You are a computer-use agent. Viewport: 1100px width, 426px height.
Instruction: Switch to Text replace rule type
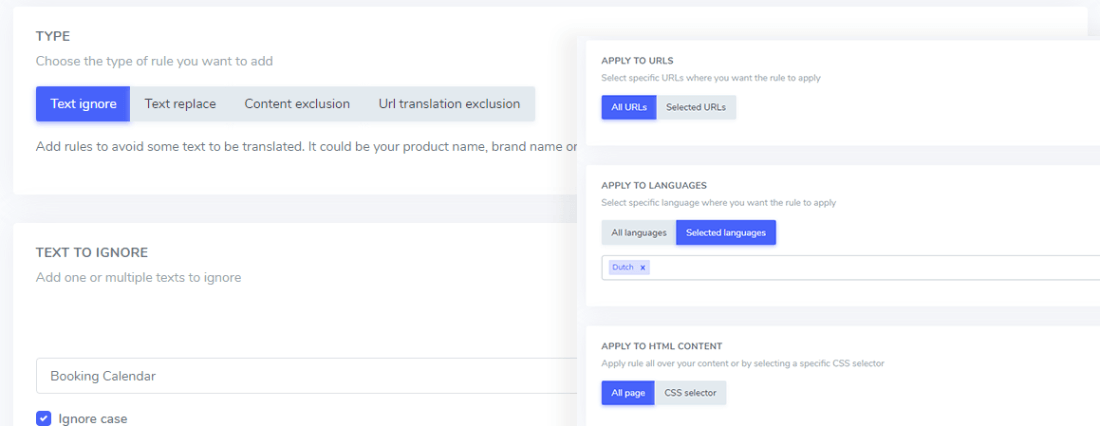[180, 104]
